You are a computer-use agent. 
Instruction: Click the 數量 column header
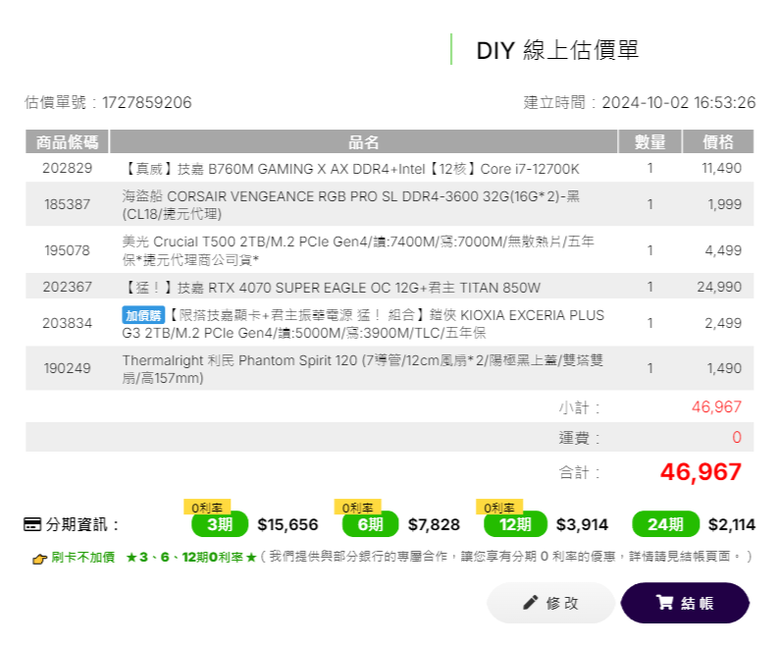pos(650,142)
